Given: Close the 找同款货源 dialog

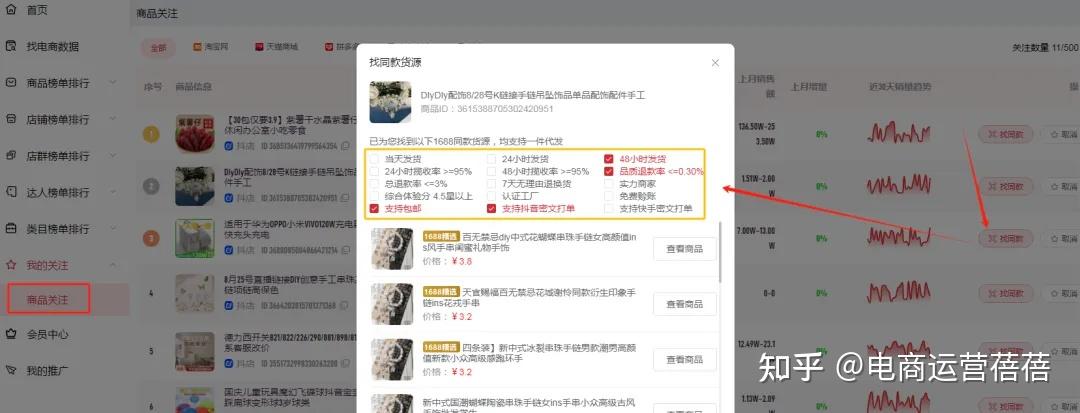Looking at the screenshot, I should point(715,63).
